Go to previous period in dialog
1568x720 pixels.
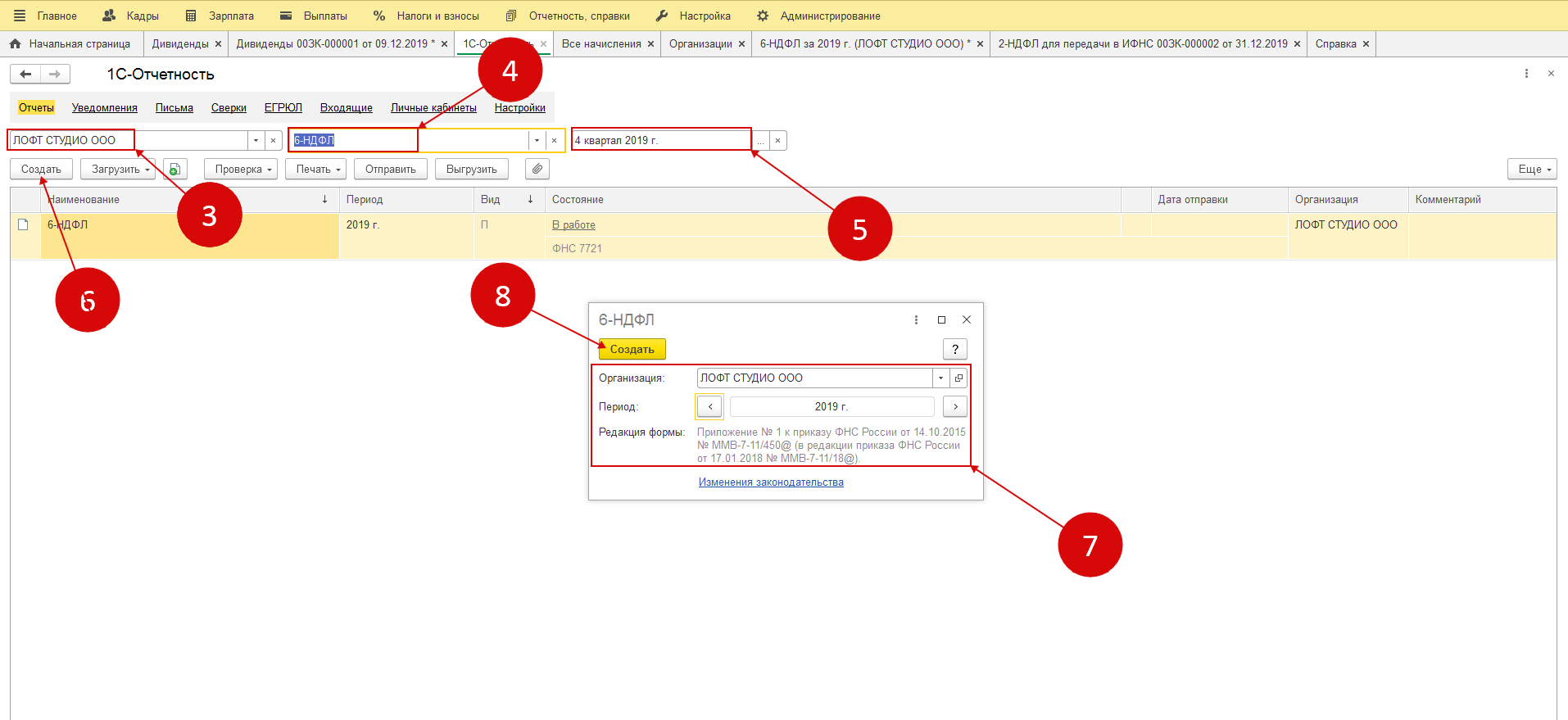click(710, 406)
